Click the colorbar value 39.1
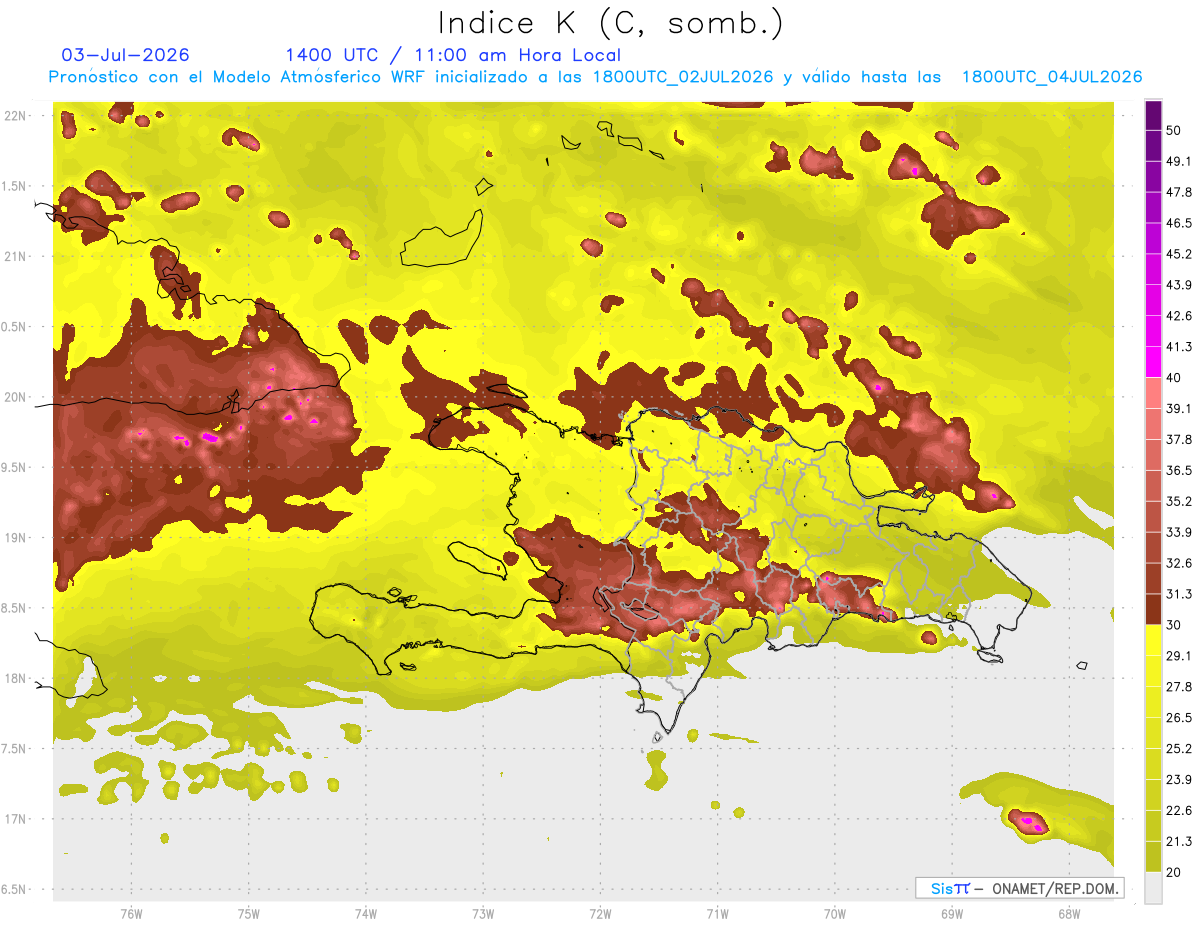1200x927 pixels. pos(1180,409)
